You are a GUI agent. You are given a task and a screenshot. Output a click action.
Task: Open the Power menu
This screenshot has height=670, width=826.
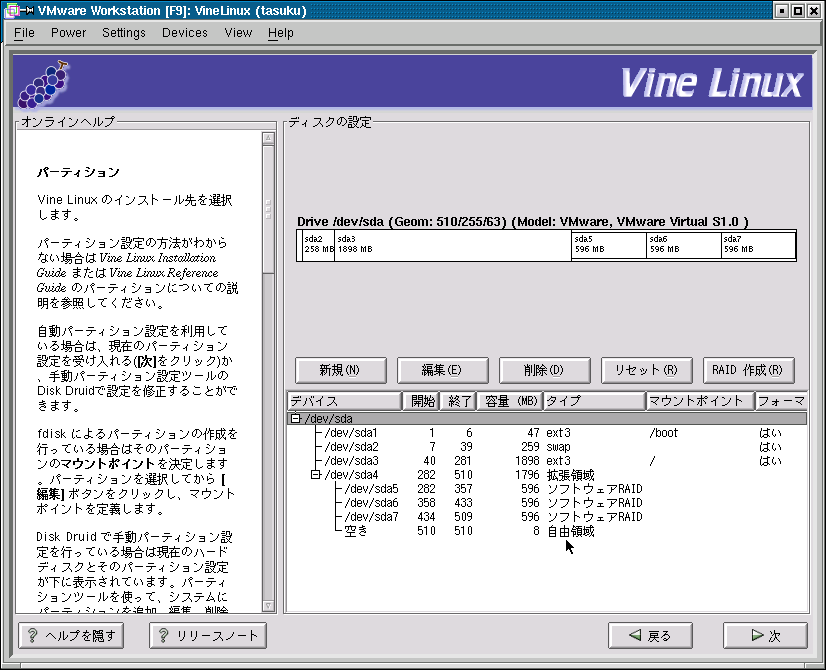[x=68, y=32]
